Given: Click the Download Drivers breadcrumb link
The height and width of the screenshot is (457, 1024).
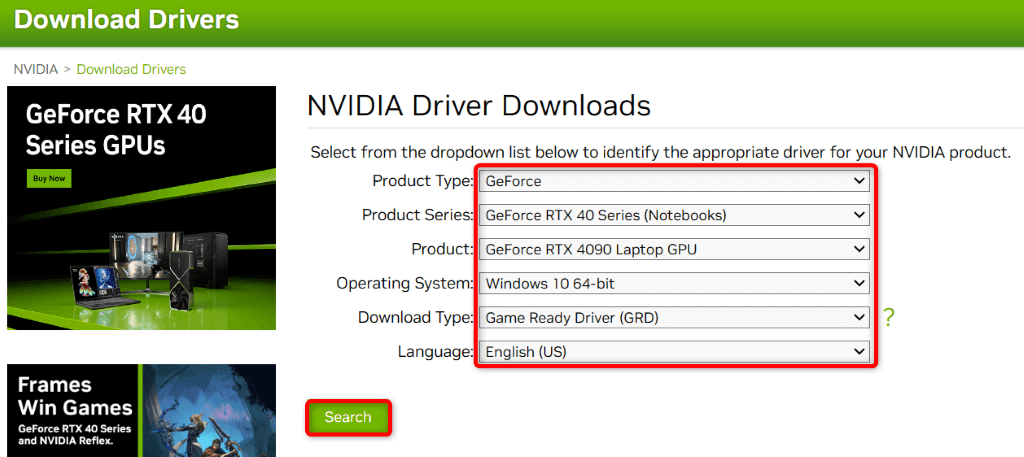Looking at the screenshot, I should pos(131,69).
